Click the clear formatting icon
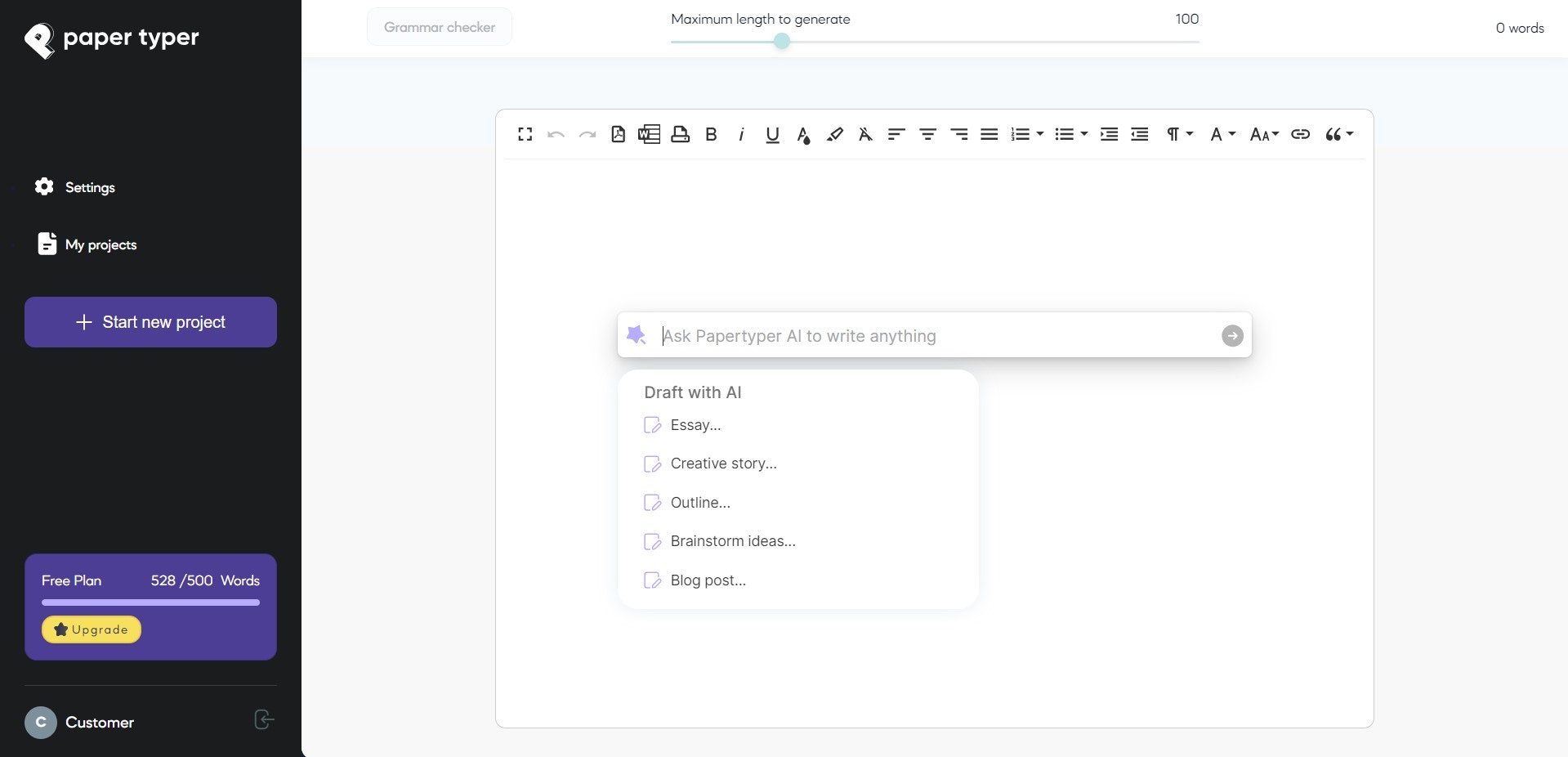This screenshot has height=757, width=1568. click(865, 134)
